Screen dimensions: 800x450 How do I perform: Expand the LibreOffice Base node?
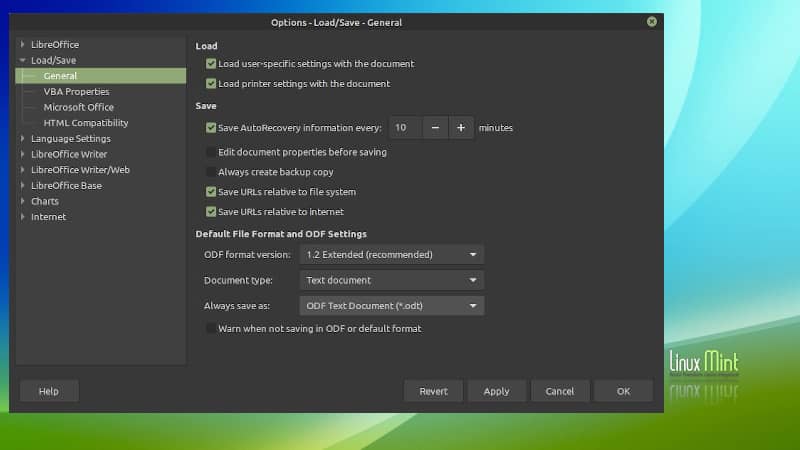pyautogui.click(x=22, y=185)
